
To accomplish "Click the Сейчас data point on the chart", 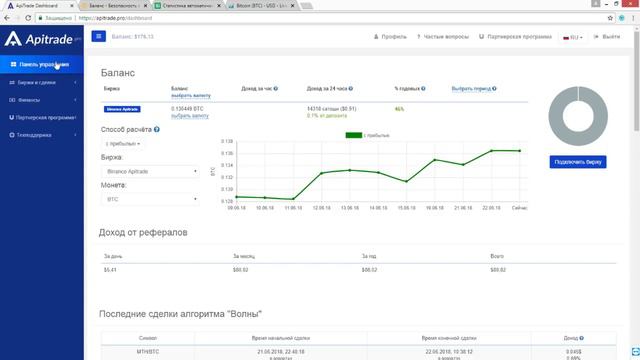I will coord(520,151).
